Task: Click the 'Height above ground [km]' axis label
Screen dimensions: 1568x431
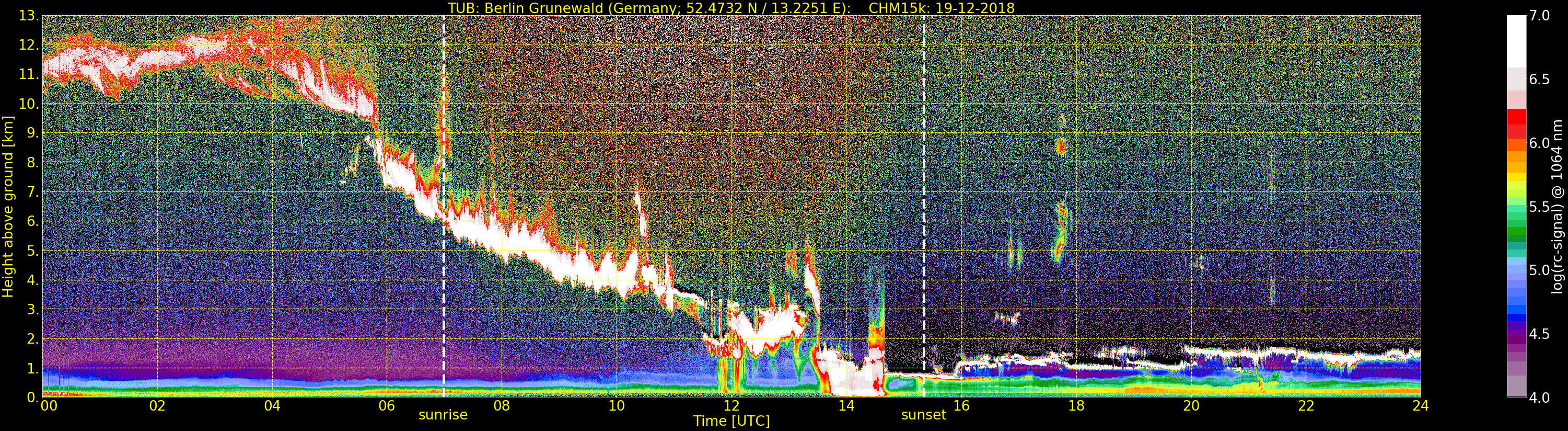Action: pyautogui.click(x=8, y=206)
